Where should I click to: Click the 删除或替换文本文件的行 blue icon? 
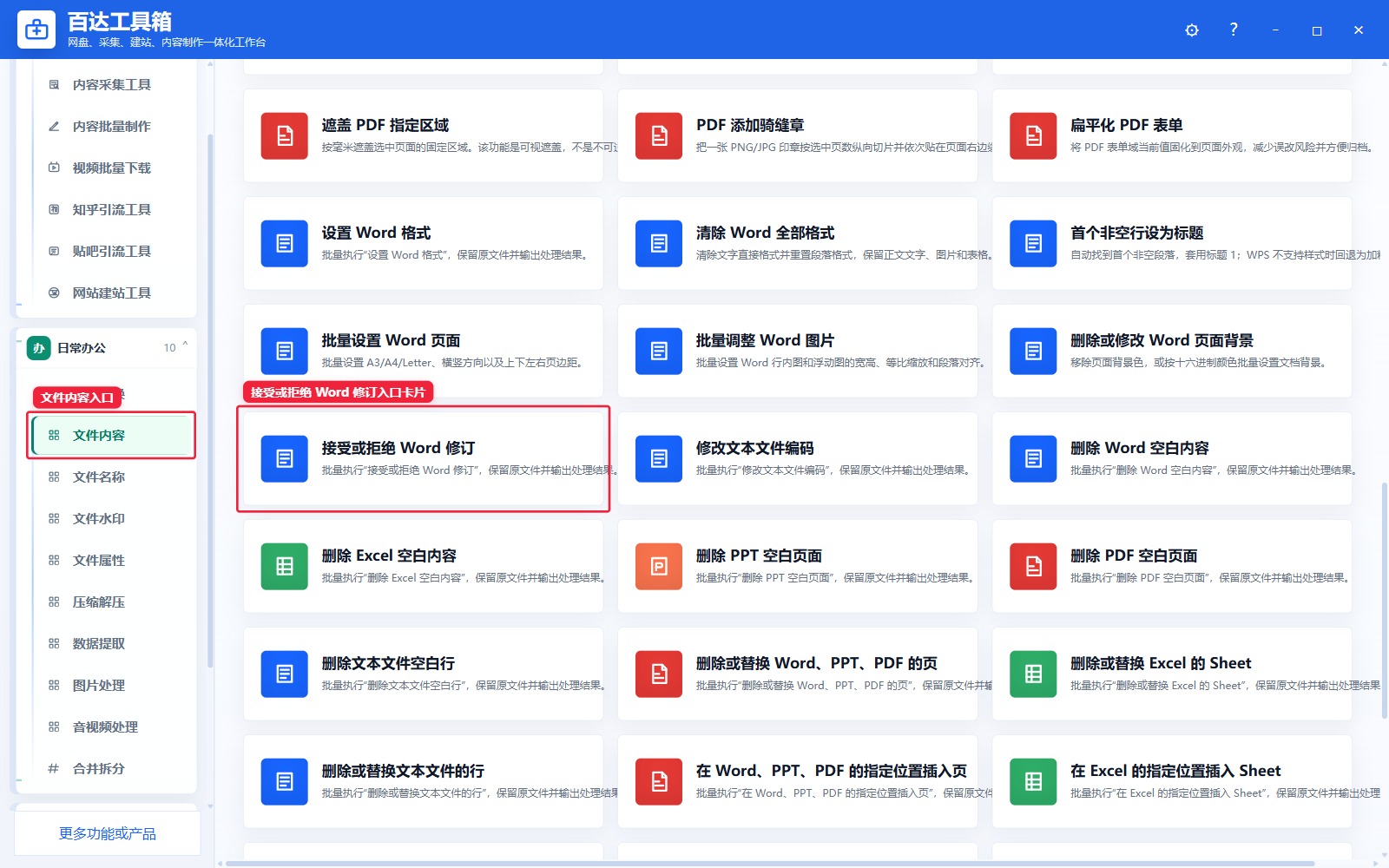[285, 781]
